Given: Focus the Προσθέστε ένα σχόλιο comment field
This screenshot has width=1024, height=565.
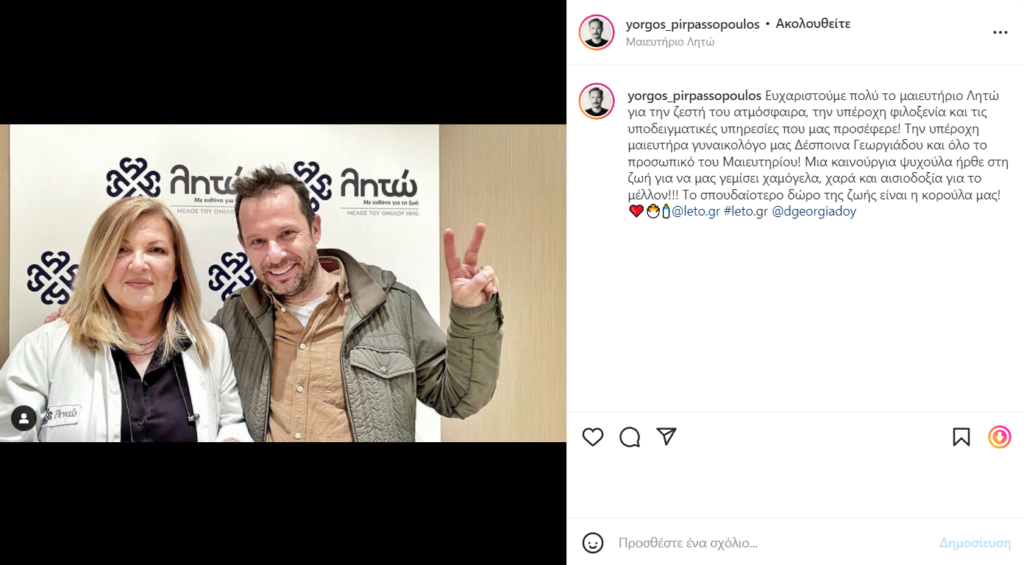Looking at the screenshot, I should 771,543.
